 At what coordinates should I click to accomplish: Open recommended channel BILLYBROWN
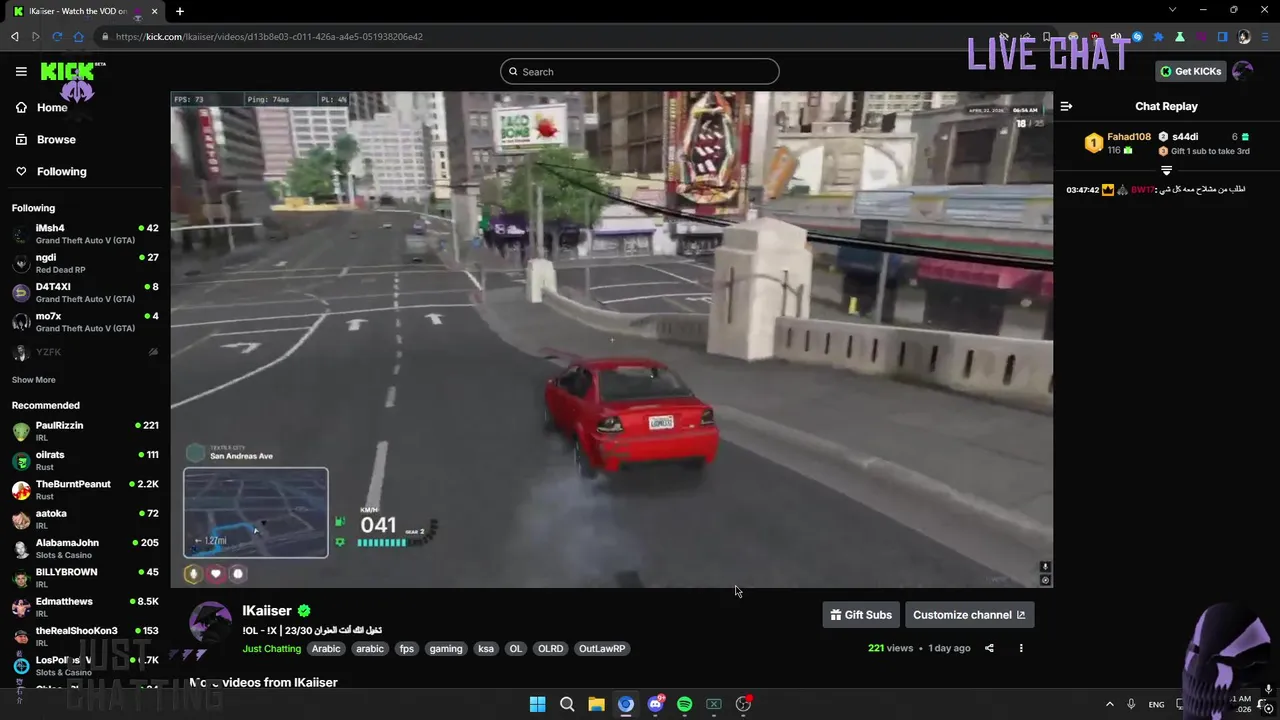(x=85, y=578)
